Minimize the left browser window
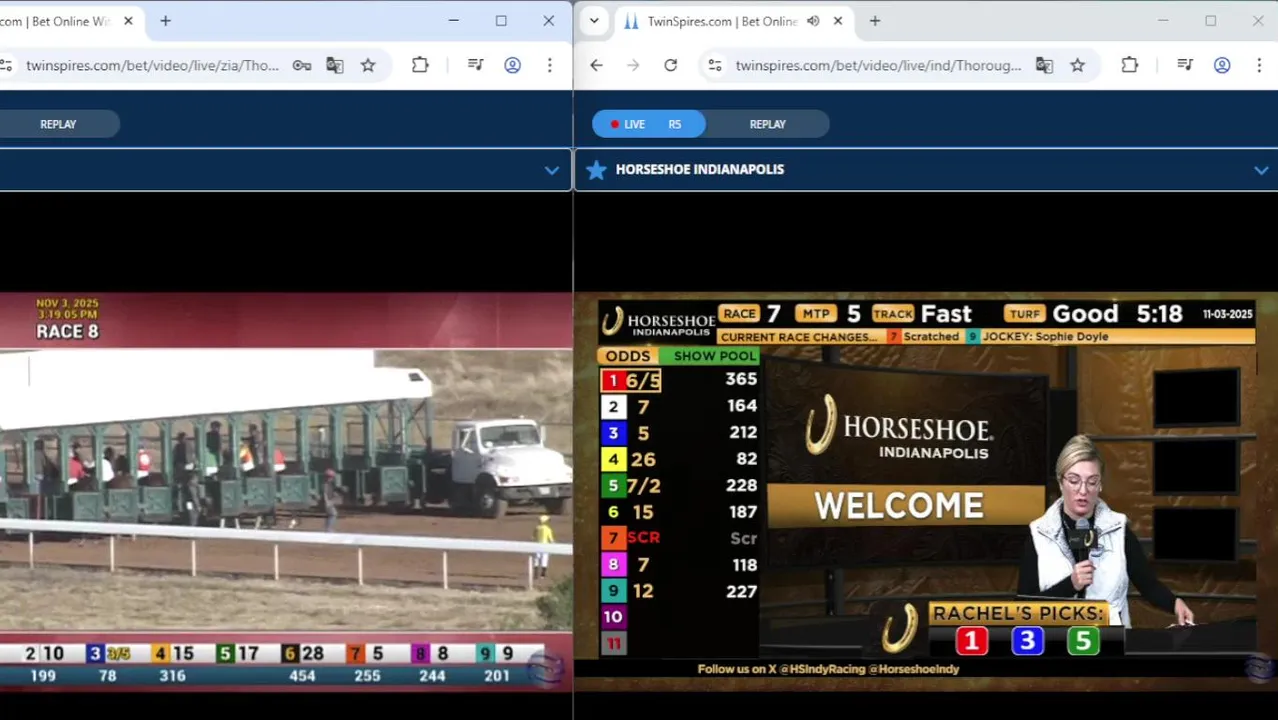 453,21
